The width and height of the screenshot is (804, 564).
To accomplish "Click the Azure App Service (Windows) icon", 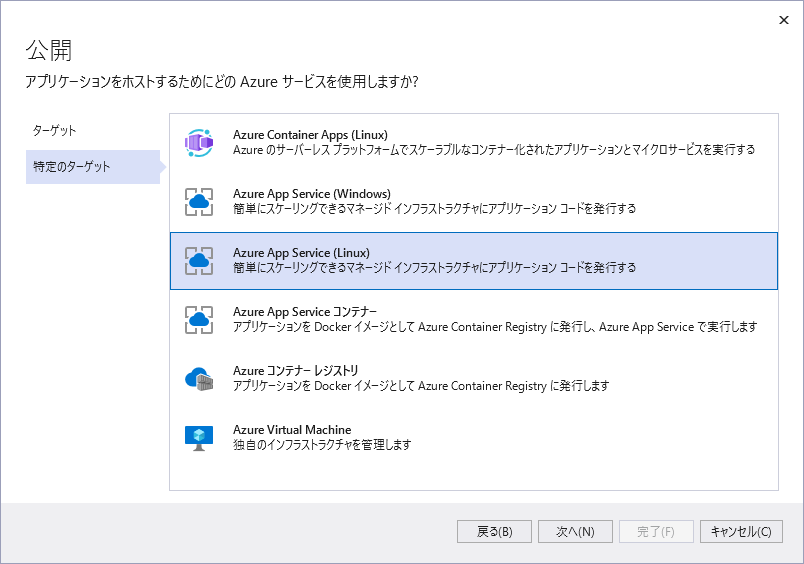I will [199, 202].
